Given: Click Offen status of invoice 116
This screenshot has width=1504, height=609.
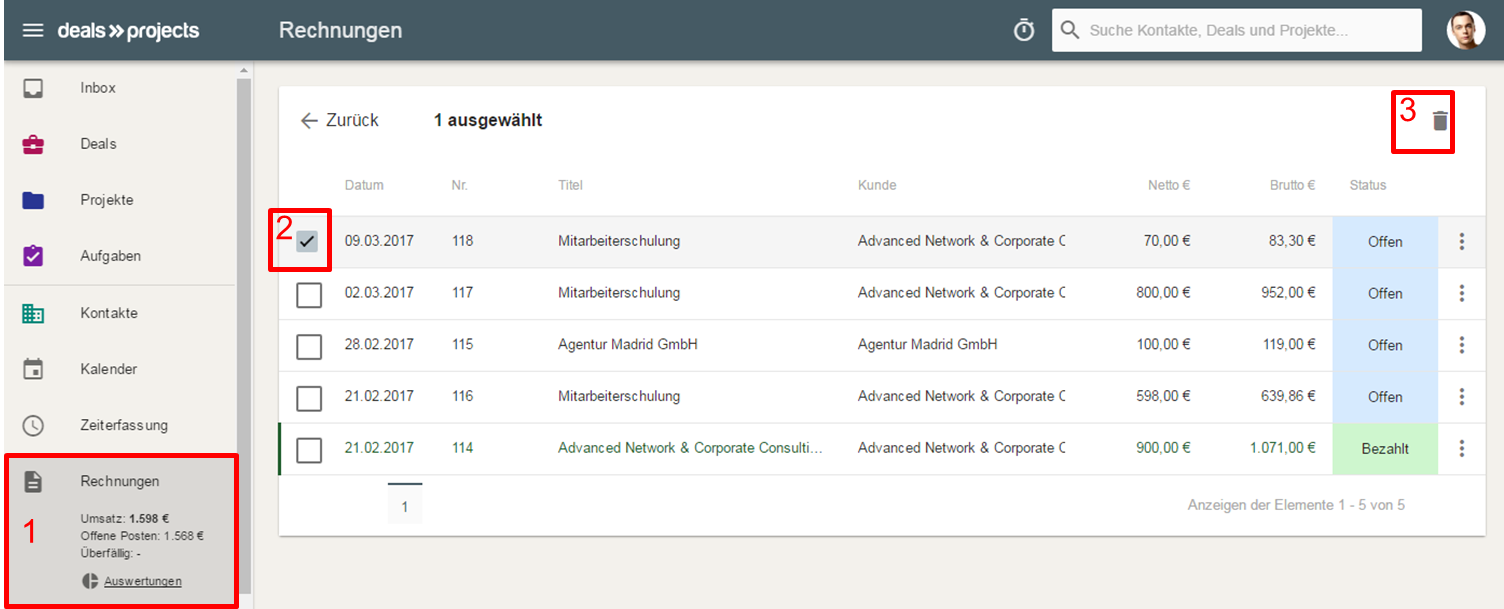Looking at the screenshot, I should pyautogui.click(x=1385, y=397).
